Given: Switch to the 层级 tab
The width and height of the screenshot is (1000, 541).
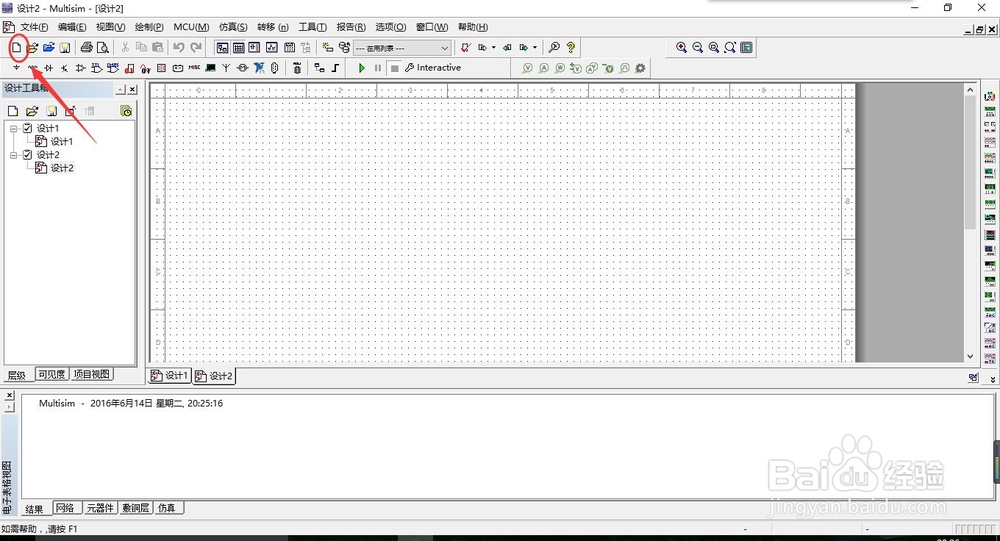Looking at the screenshot, I should (x=17, y=375).
